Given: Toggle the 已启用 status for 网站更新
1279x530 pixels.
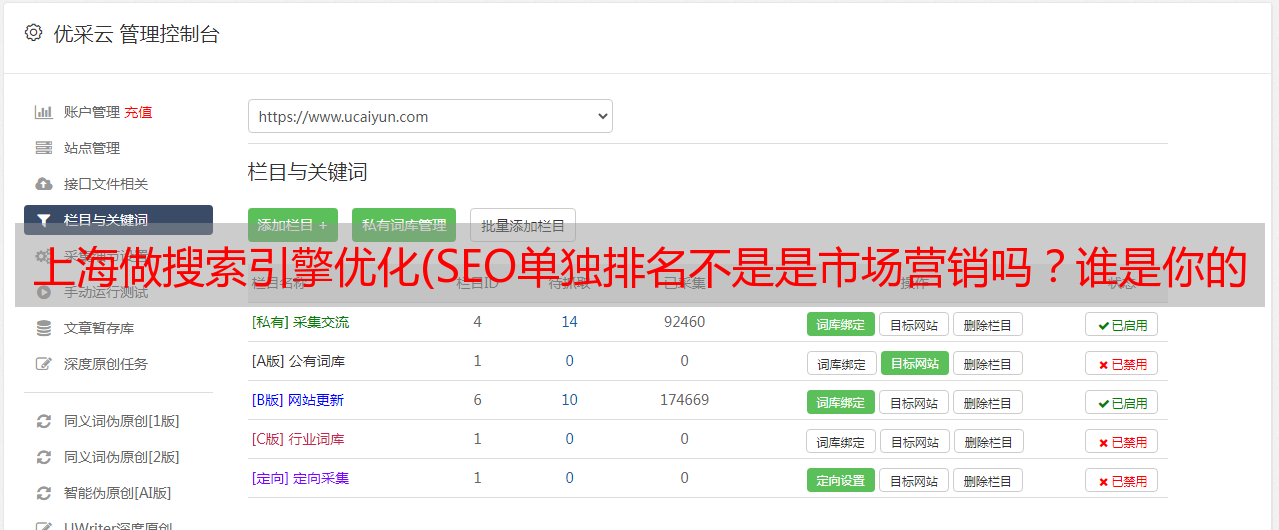Looking at the screenshot, I should 1121,402.
